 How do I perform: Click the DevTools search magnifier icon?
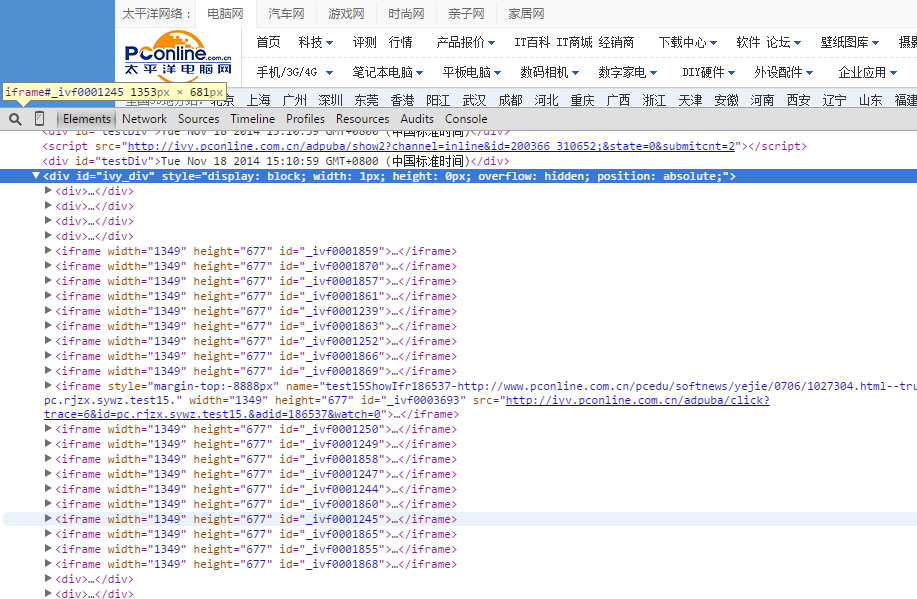(15, 119)
